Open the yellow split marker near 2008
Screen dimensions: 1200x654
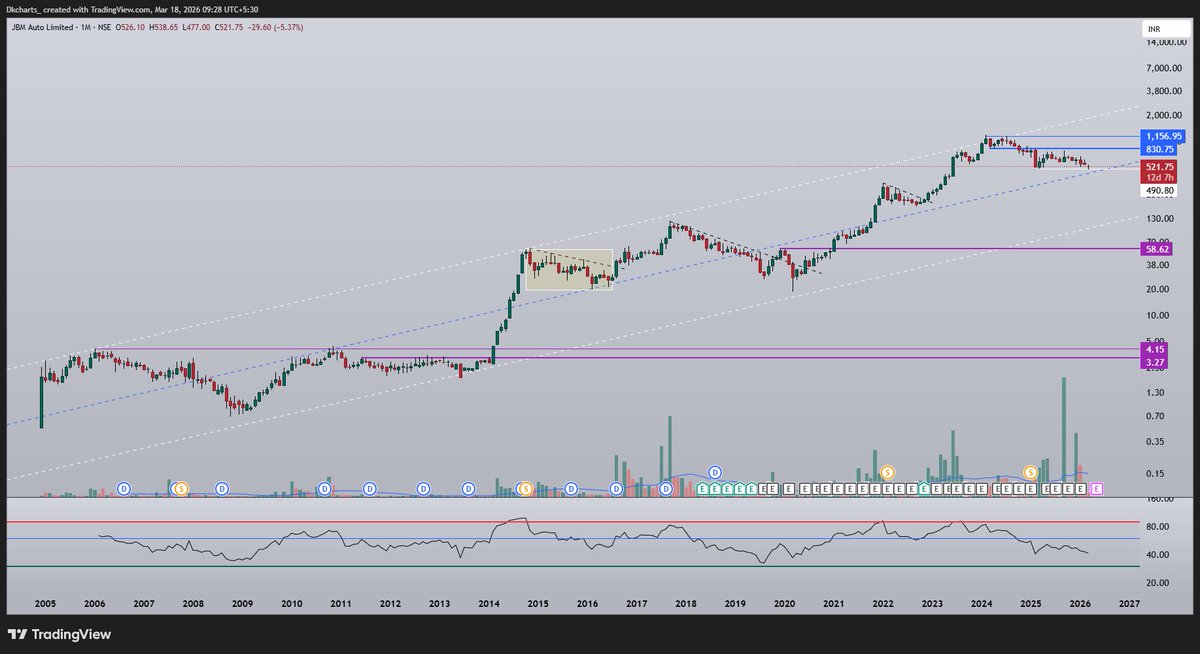[181, 489]
